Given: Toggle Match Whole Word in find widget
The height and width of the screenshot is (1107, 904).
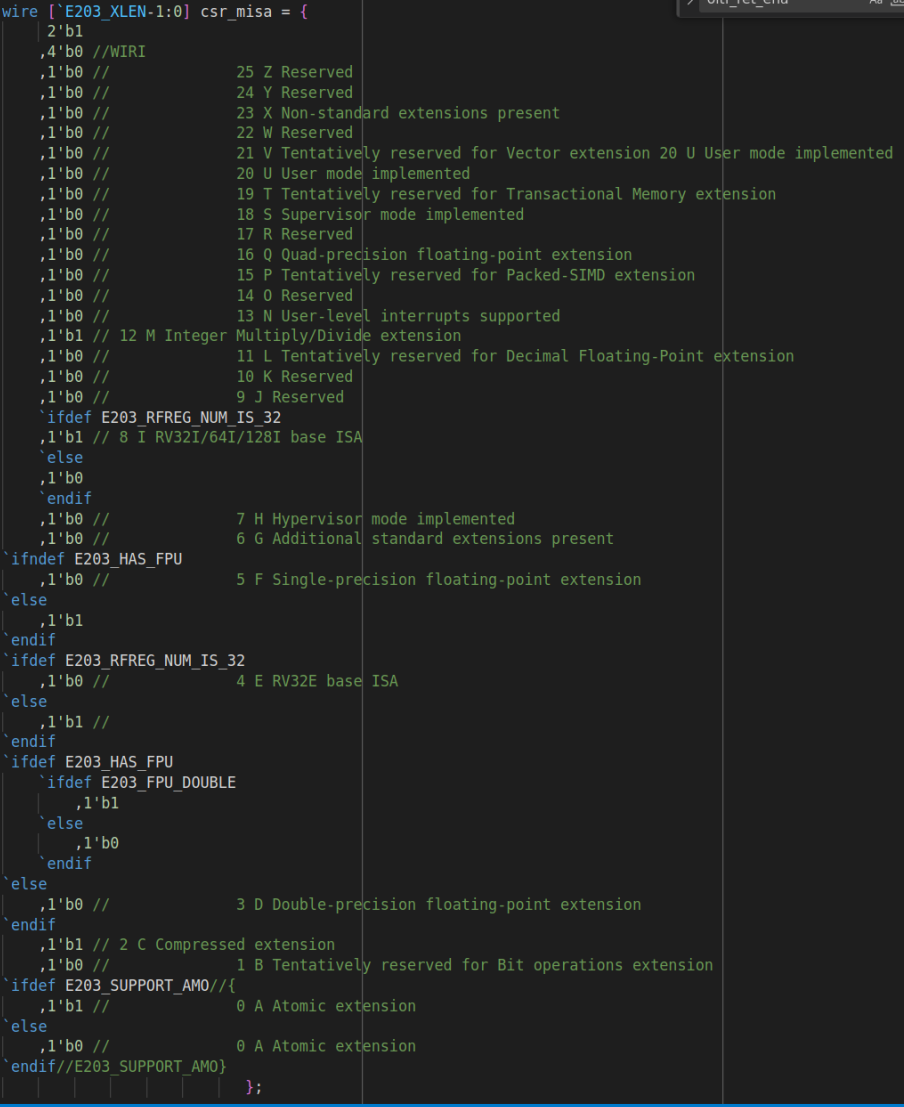Looking at the screenshot, I should coord(897,3).
